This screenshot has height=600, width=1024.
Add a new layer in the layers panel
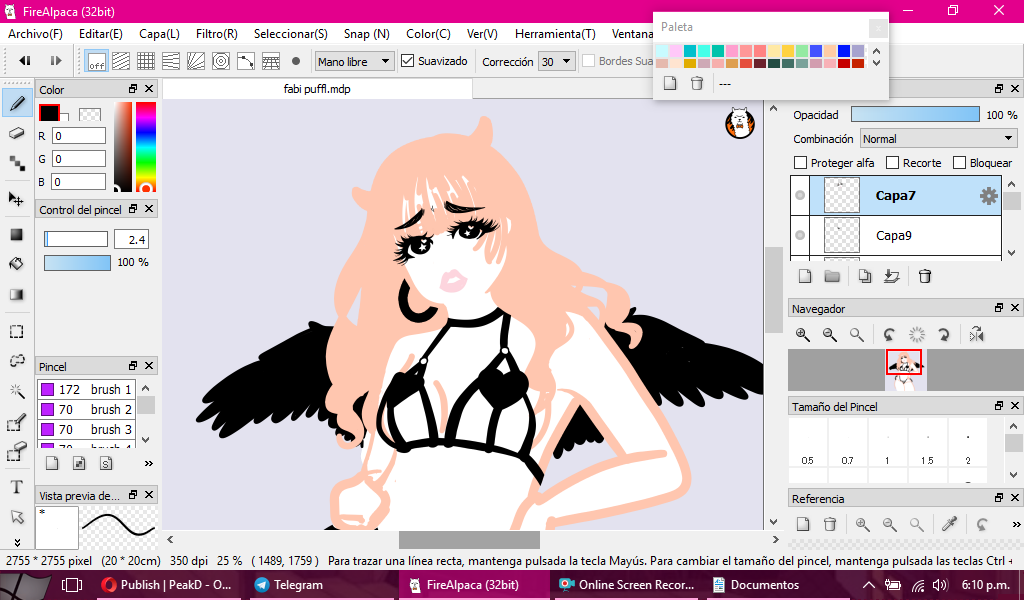click(805, 276)
